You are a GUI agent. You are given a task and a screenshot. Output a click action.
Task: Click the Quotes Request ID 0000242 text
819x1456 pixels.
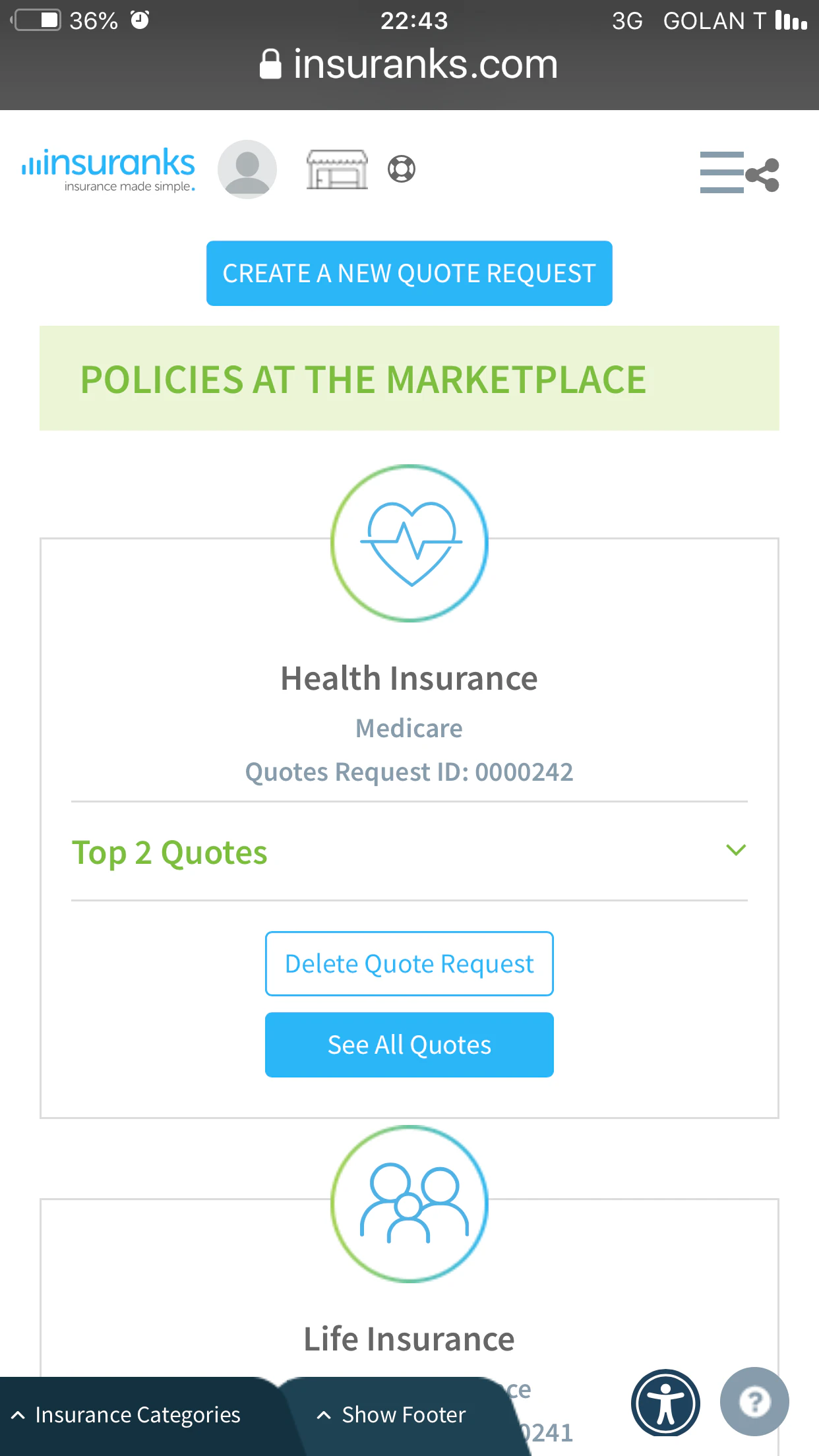pyautogui.click(x=409, y=771)
